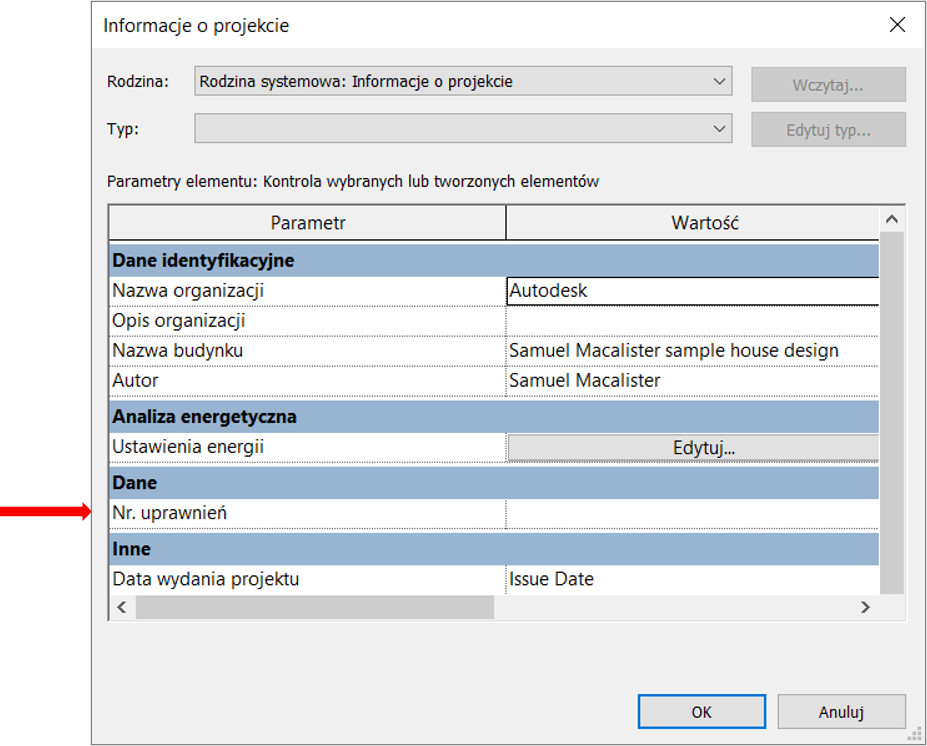The width and height of the screenshot is (927, 746).
Task: Cancel with the Anuluj button
Action: 840,712
